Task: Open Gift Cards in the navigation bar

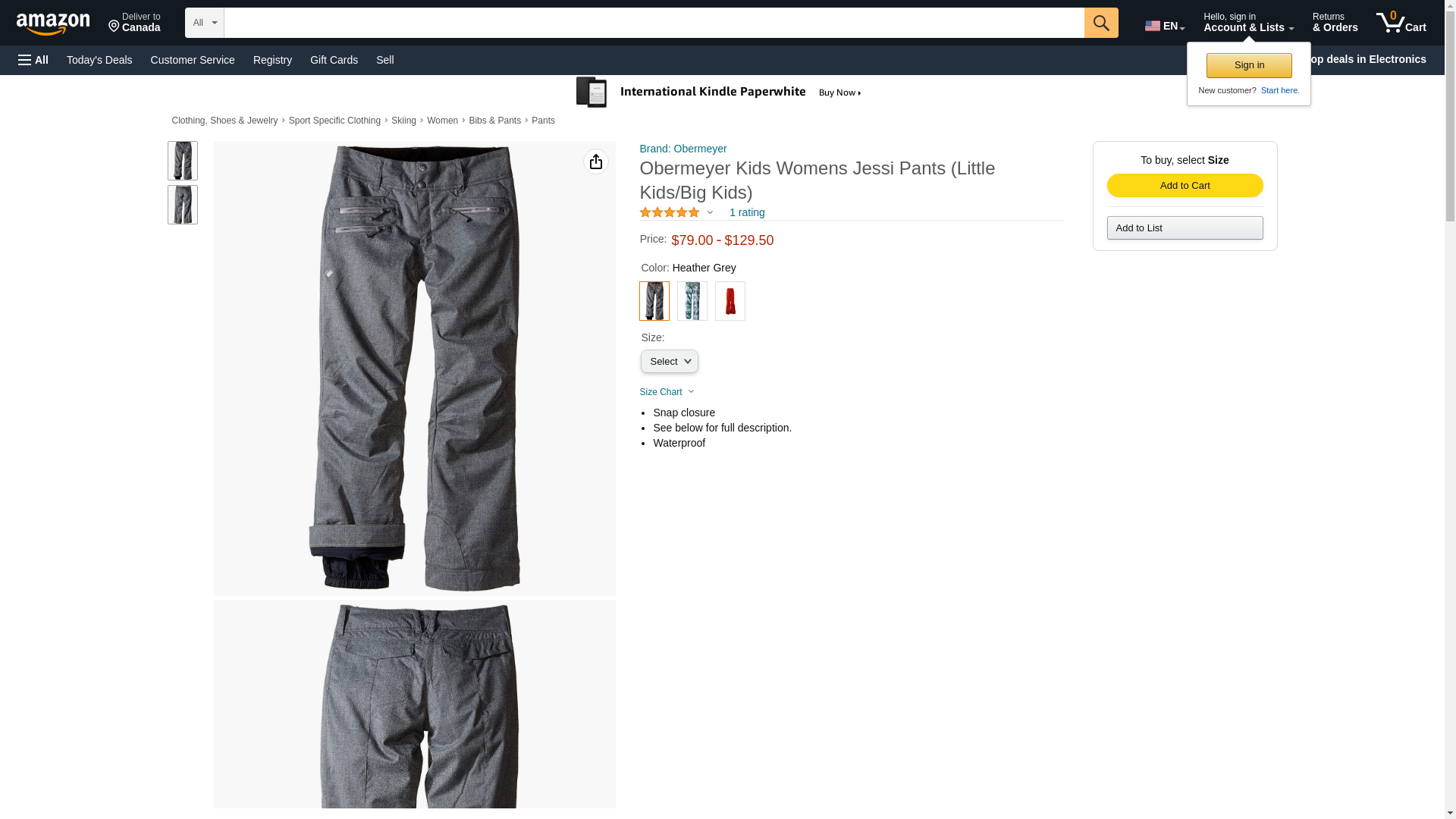Action: [334, 60]
